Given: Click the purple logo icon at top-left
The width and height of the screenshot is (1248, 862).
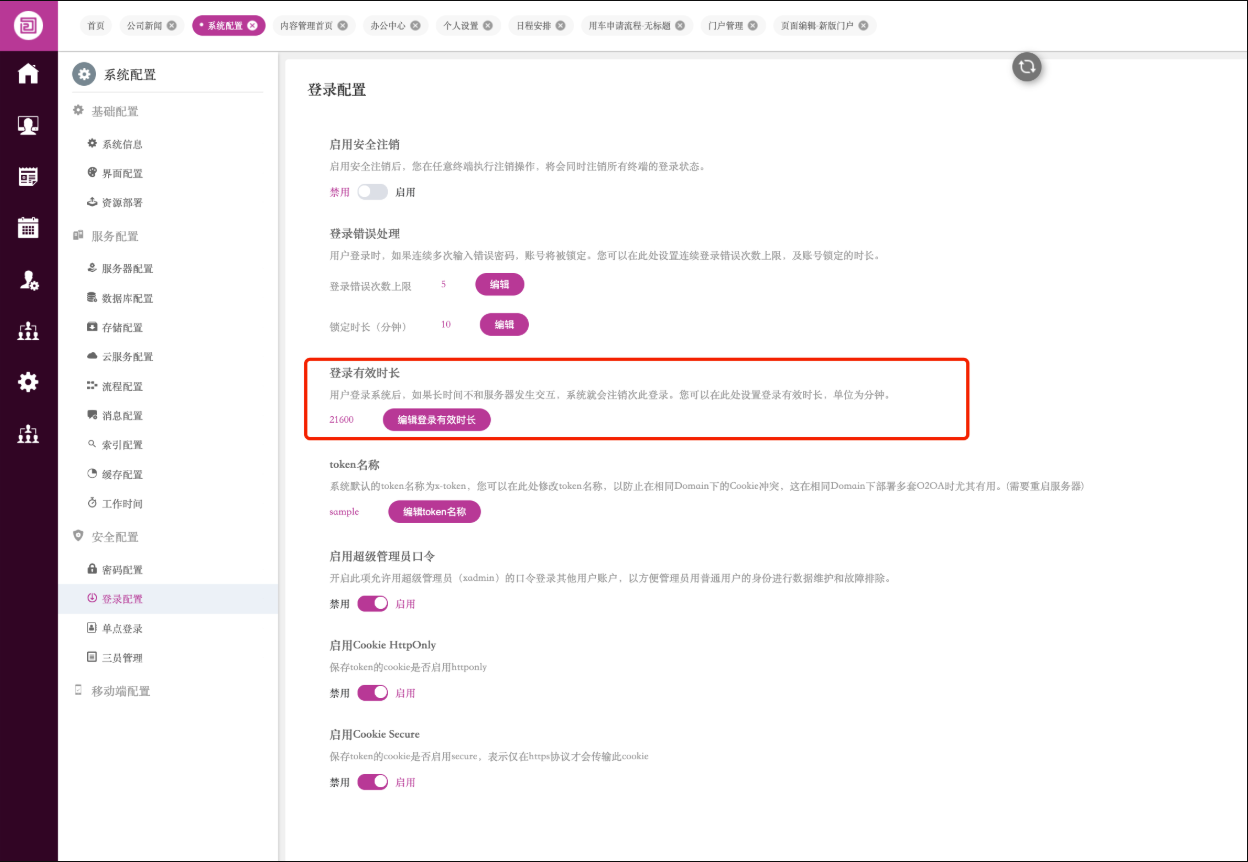Looking at the screenshot, I should tap(28, 25).
